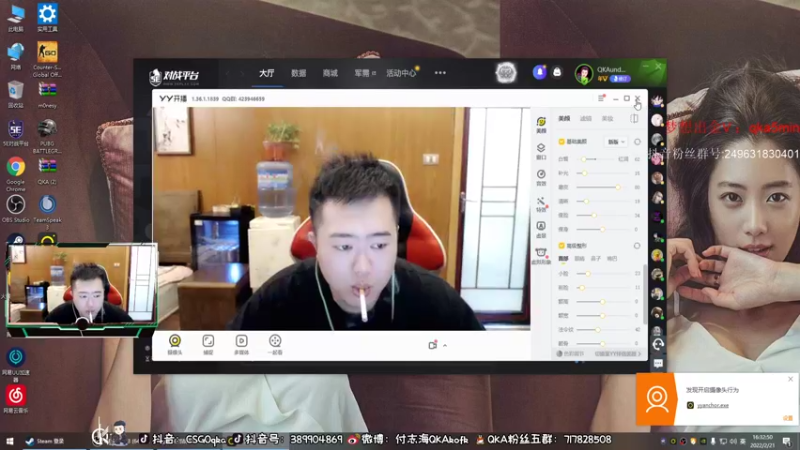Open Google Chrome desktop icon
The width and height of the screenshot is (800, 450).
(16, 174)
